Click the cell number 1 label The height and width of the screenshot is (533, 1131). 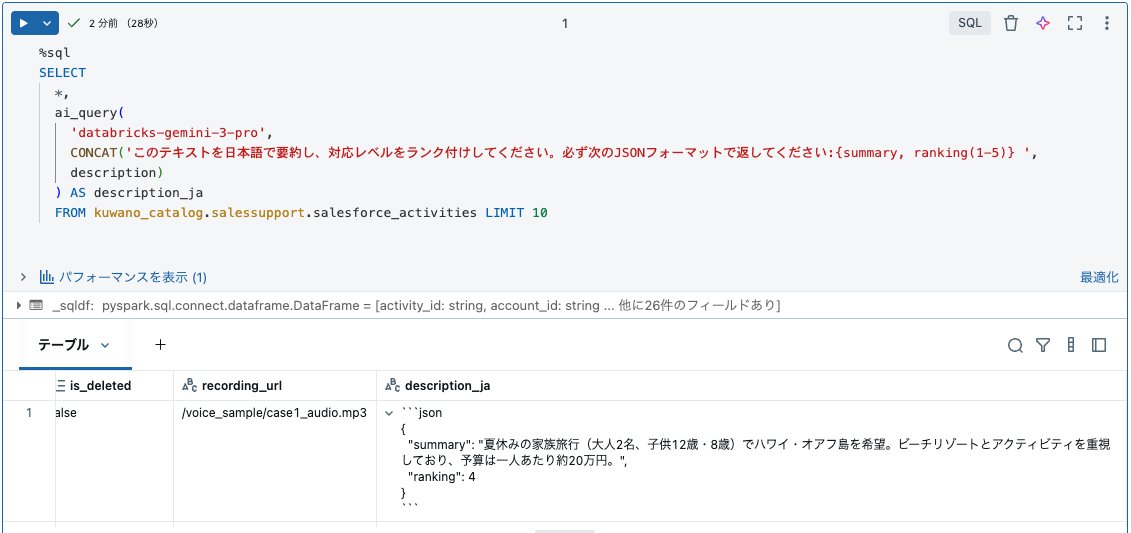565,24
